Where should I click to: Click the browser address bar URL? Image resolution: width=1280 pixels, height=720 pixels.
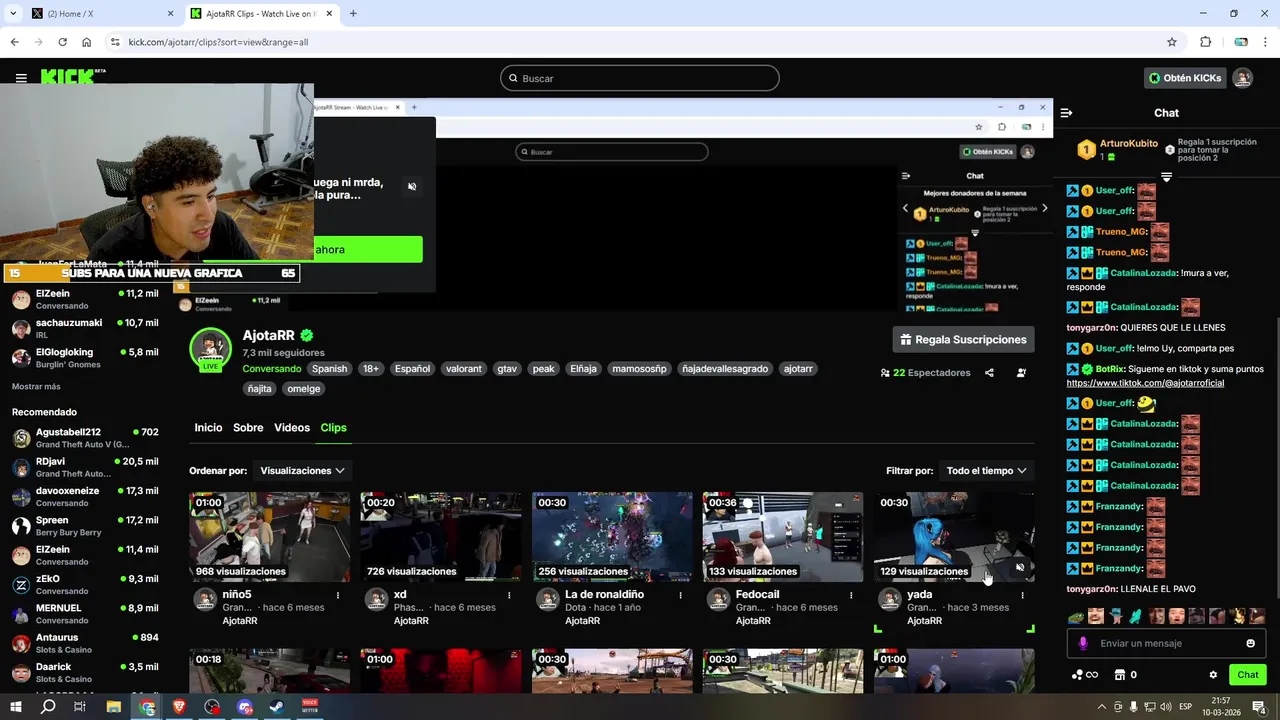(x=218, y=42)
